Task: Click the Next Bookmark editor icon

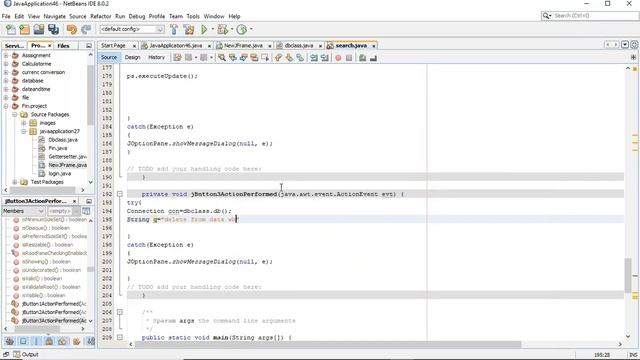Action: [x=289, y=58]
